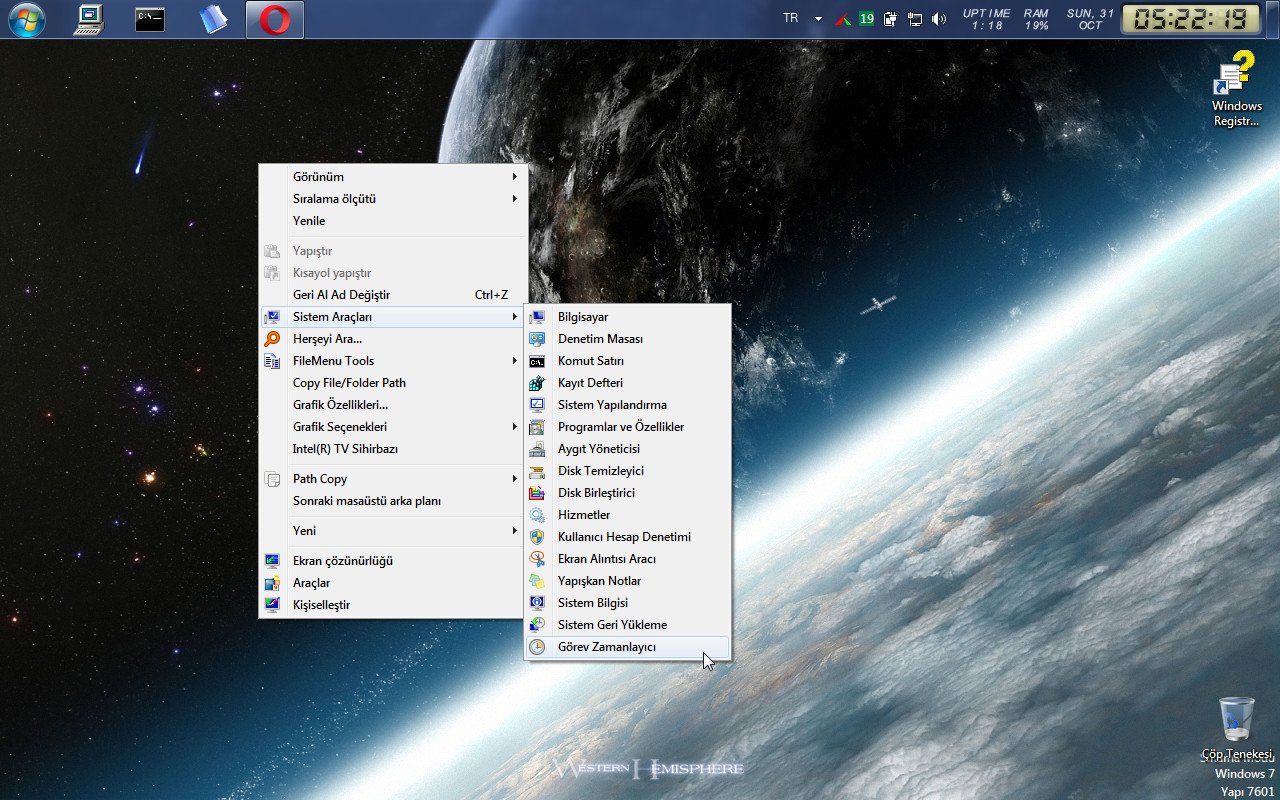Click the RAM 19% readout
The image size is (1280, 800).
(1036, 19)
